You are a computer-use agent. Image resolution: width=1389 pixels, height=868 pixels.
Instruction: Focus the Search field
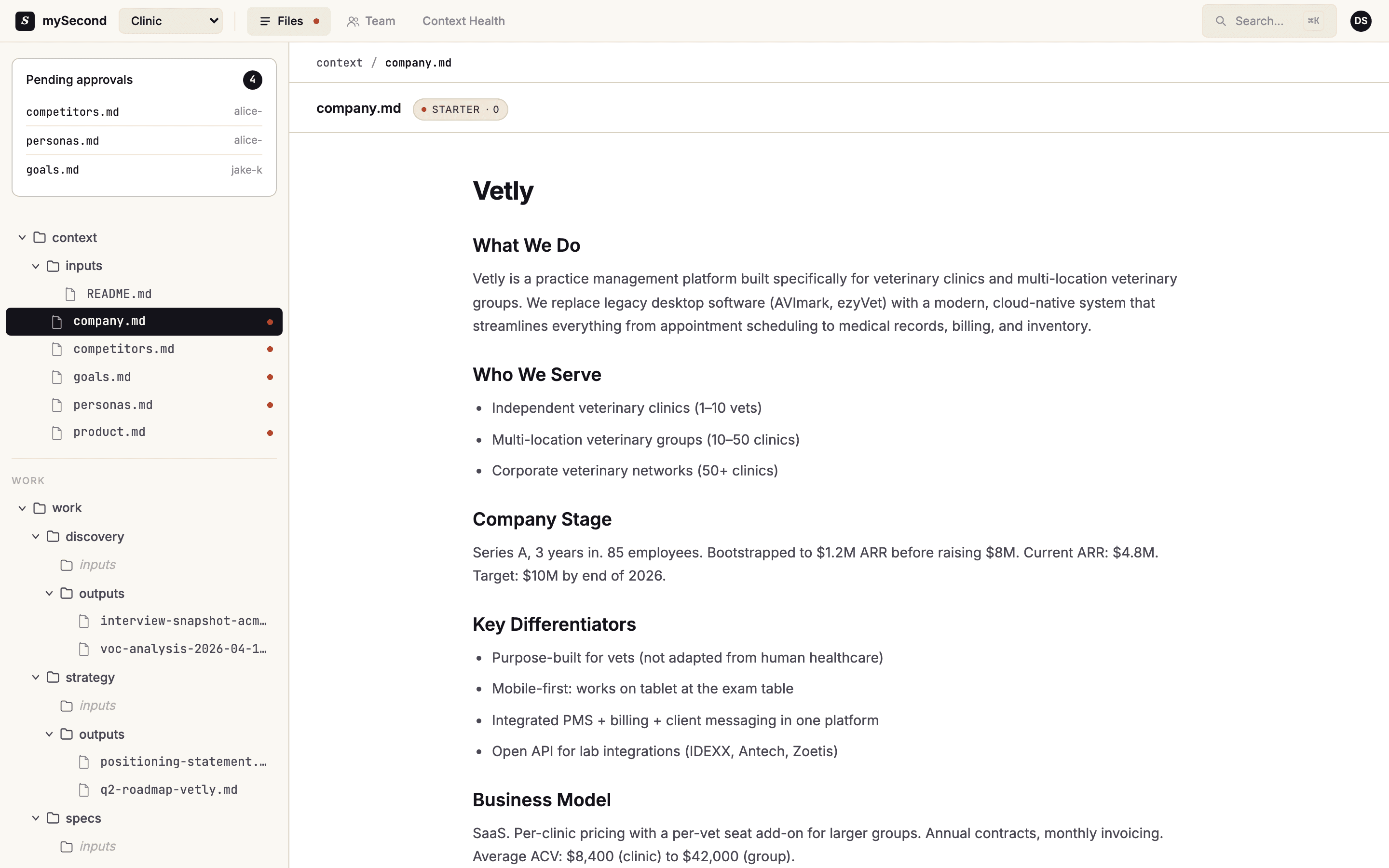(1268, 21)
